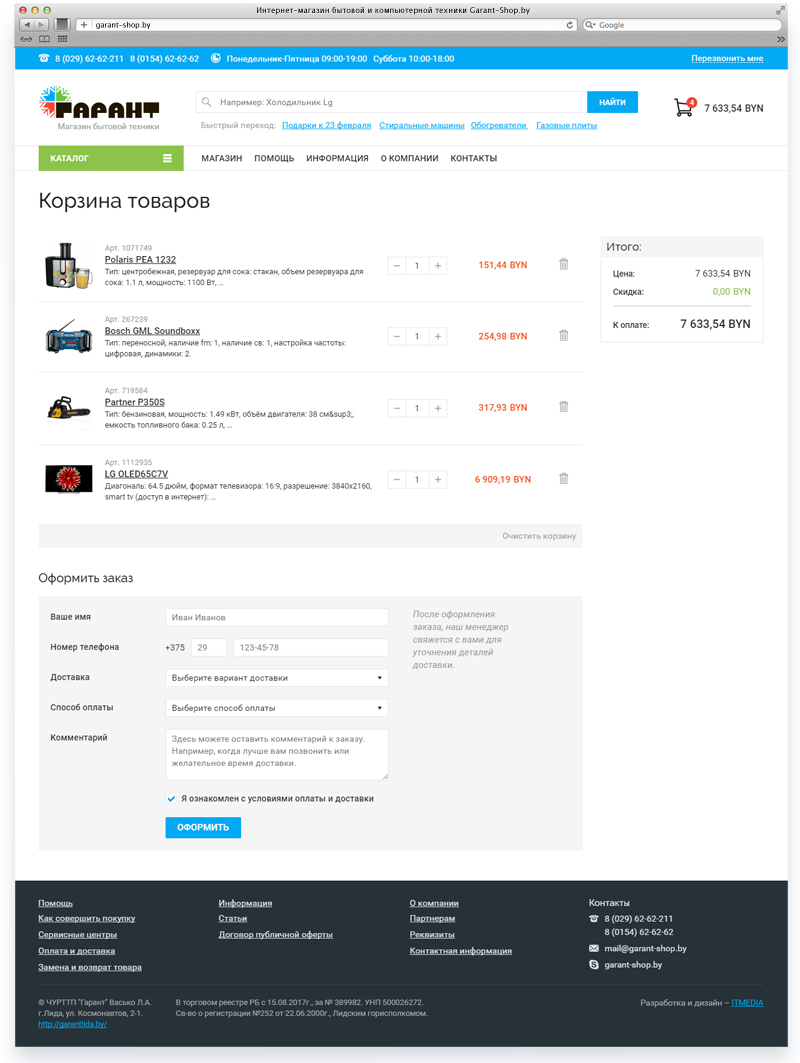This screenshot has width=800, height=1063.
Task: Decrease quantity of Partner P350S
Action: (397, 408)
